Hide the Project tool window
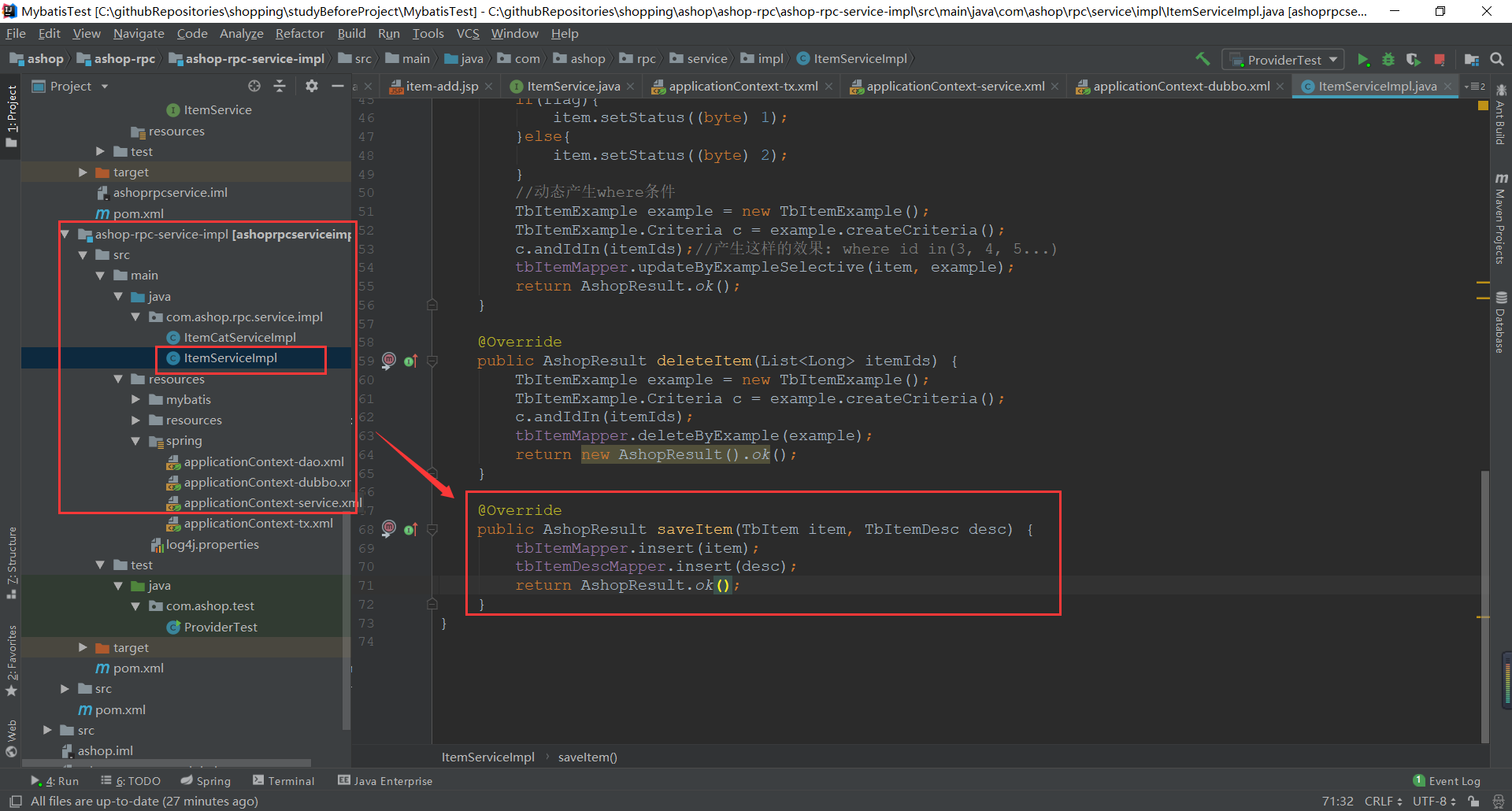The width and height of the screenshot is (1512, 811). click(338, 86)
